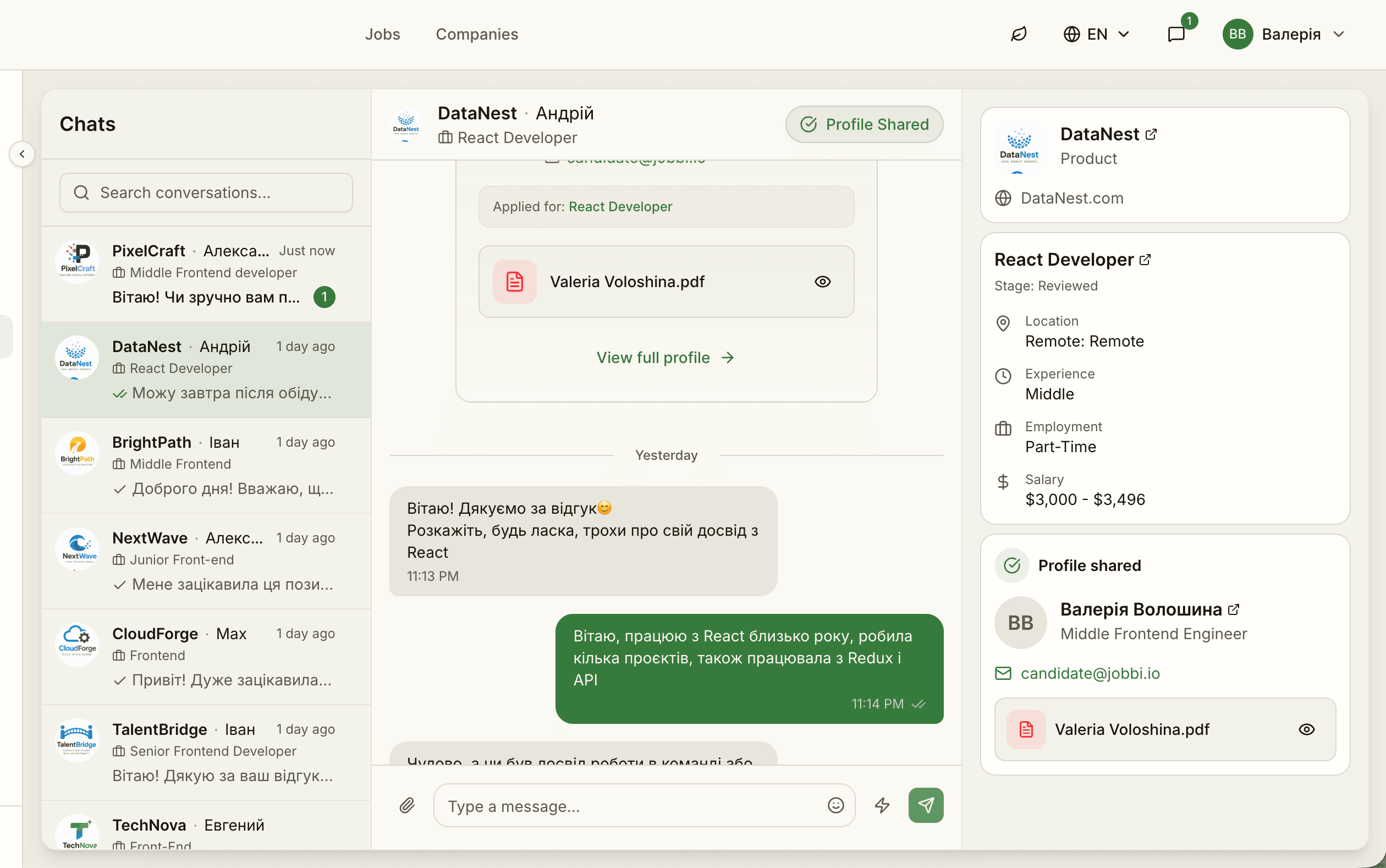
Task: Click 'Middle Frontend Engineer' subtitle
Action: click(x=1153, y=634)
